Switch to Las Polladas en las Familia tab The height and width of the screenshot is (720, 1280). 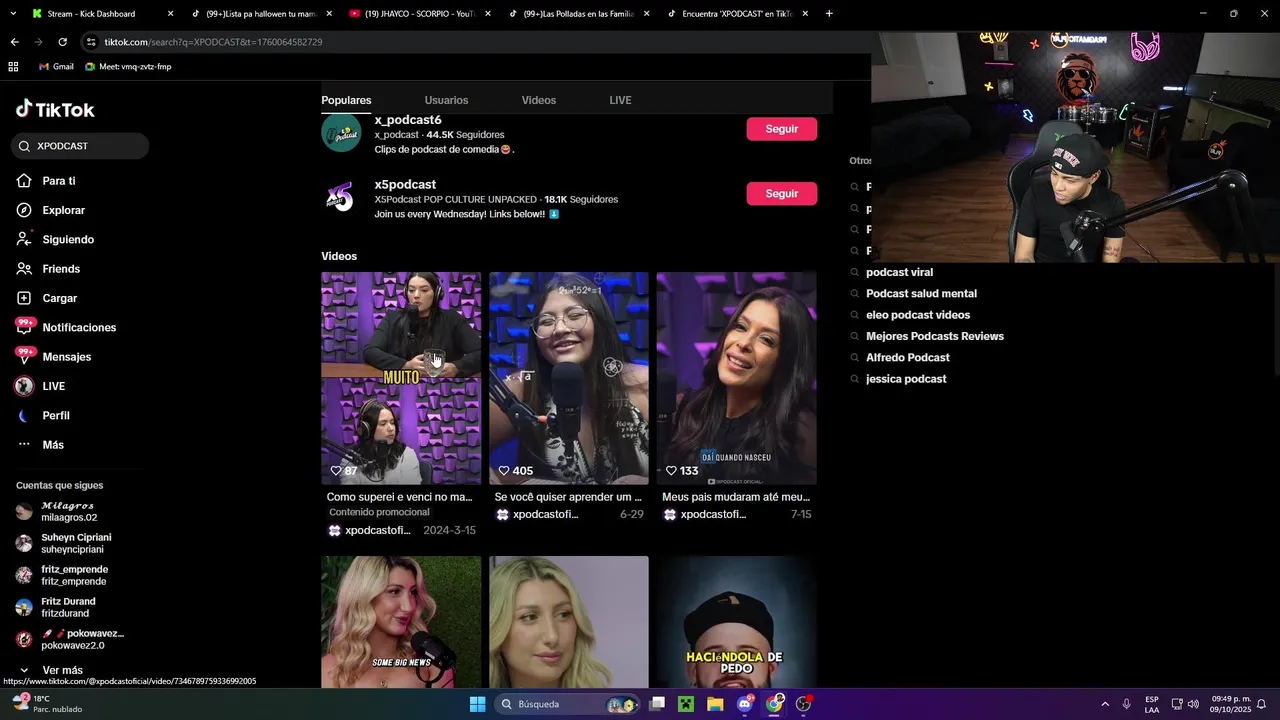pyautogui.click(x=579, y=14)
